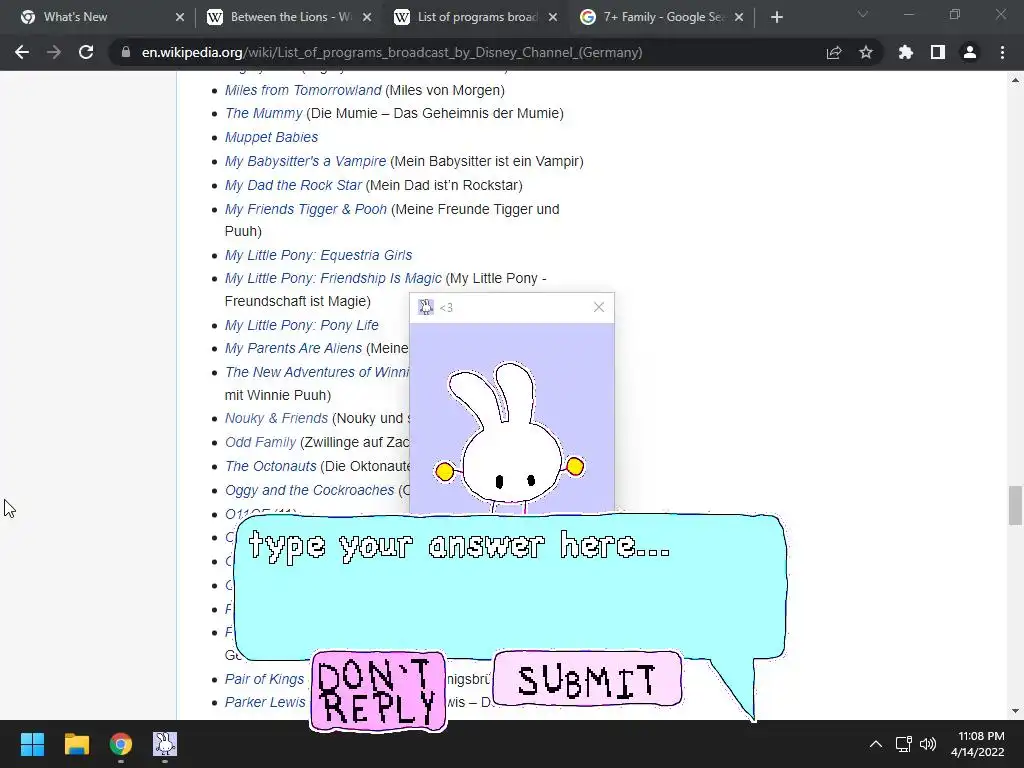The image size is (1024, 768).
Task: Close the bunny <3 popup window
Action: [599, 307]
